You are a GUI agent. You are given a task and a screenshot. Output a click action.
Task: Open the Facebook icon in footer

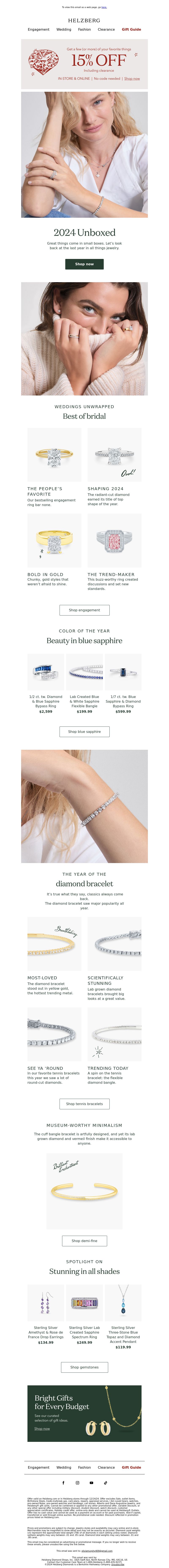(63, 1483)
